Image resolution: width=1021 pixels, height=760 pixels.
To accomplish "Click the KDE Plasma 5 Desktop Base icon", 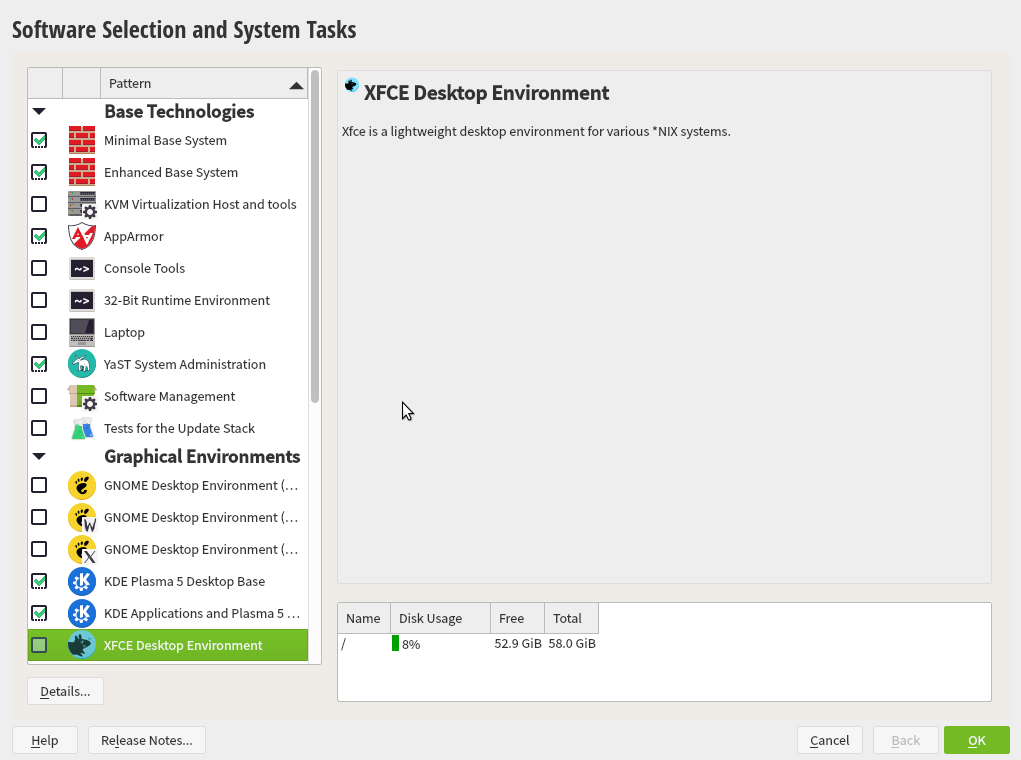I will click(x=82, y=581).
